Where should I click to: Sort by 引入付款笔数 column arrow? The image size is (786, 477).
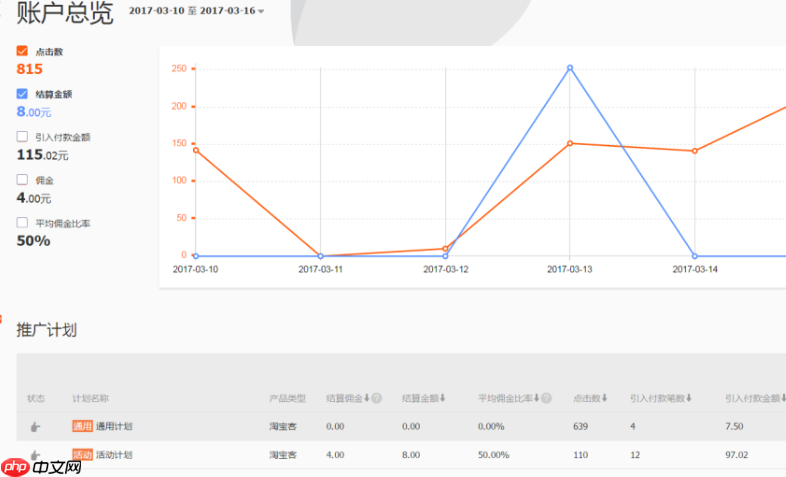pos(689,398)
